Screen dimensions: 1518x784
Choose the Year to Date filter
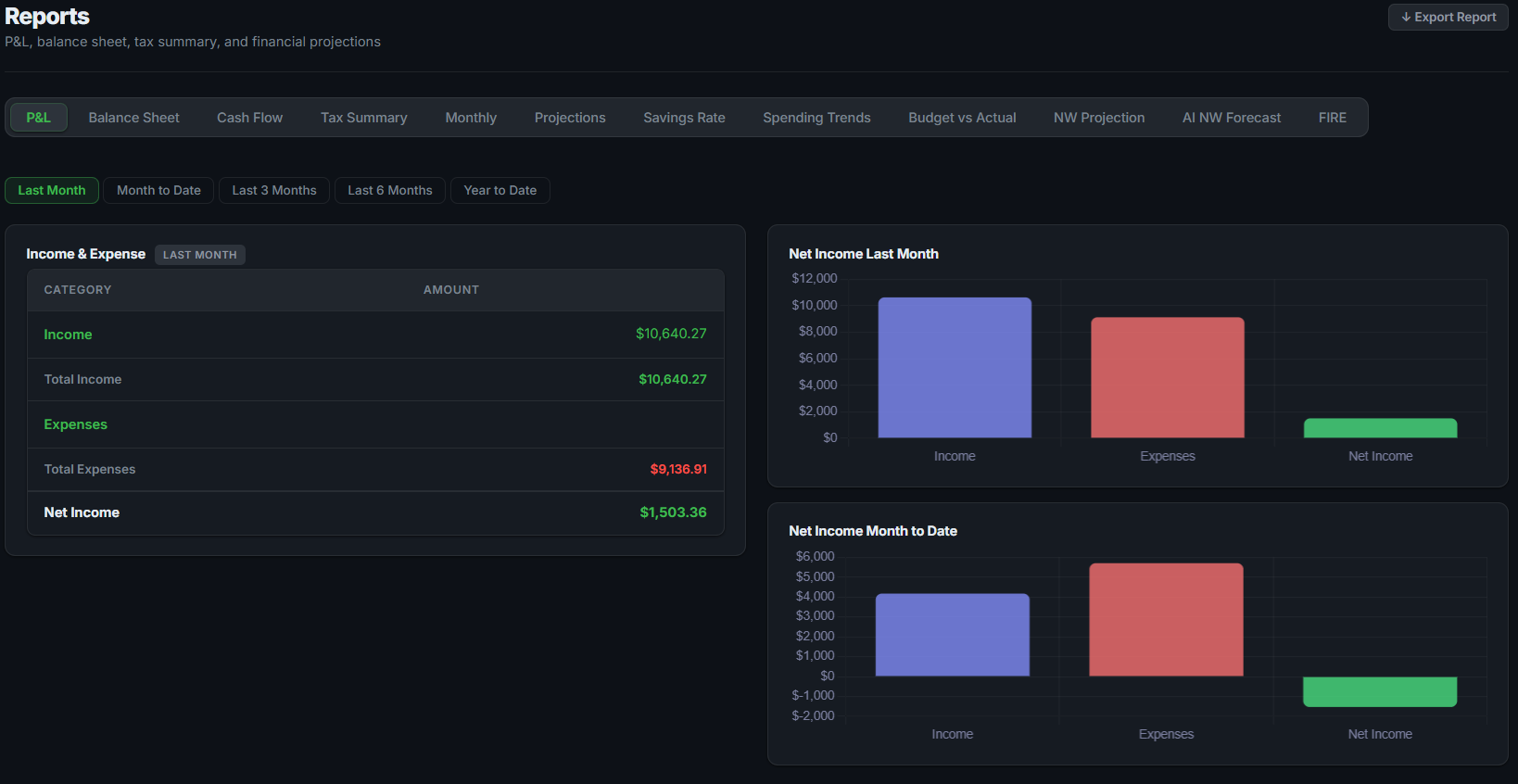pyautogui.click(x=500, y=190)
